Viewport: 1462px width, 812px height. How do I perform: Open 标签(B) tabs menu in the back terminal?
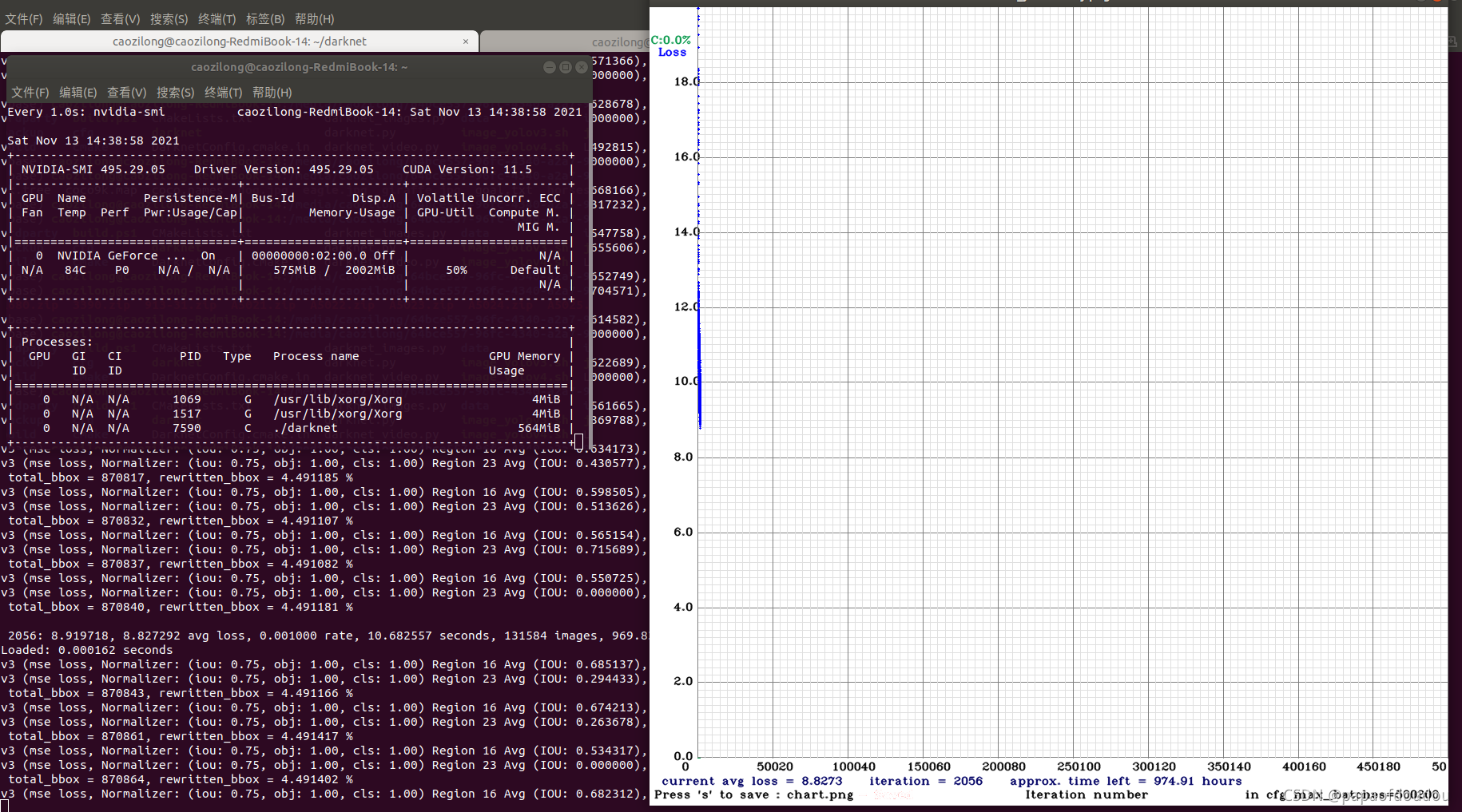(265, 18)
